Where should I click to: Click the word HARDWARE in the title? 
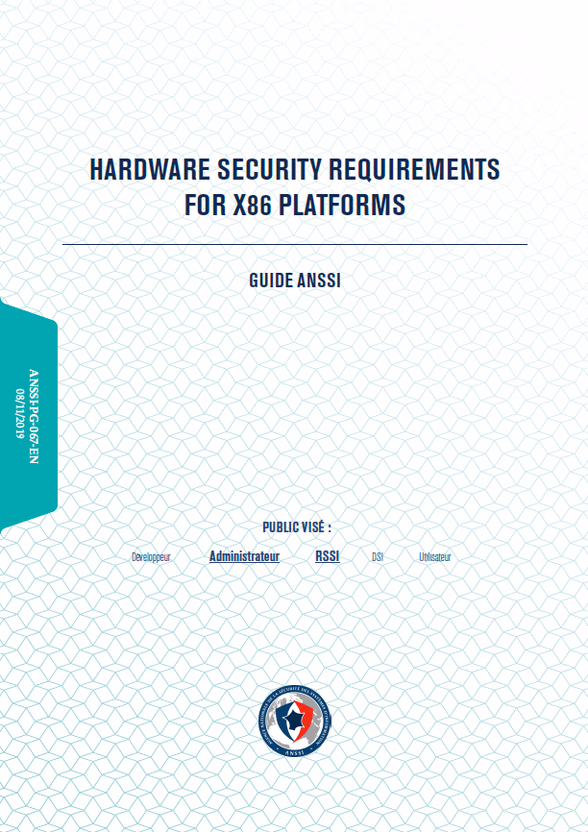[x=150, y=169]
